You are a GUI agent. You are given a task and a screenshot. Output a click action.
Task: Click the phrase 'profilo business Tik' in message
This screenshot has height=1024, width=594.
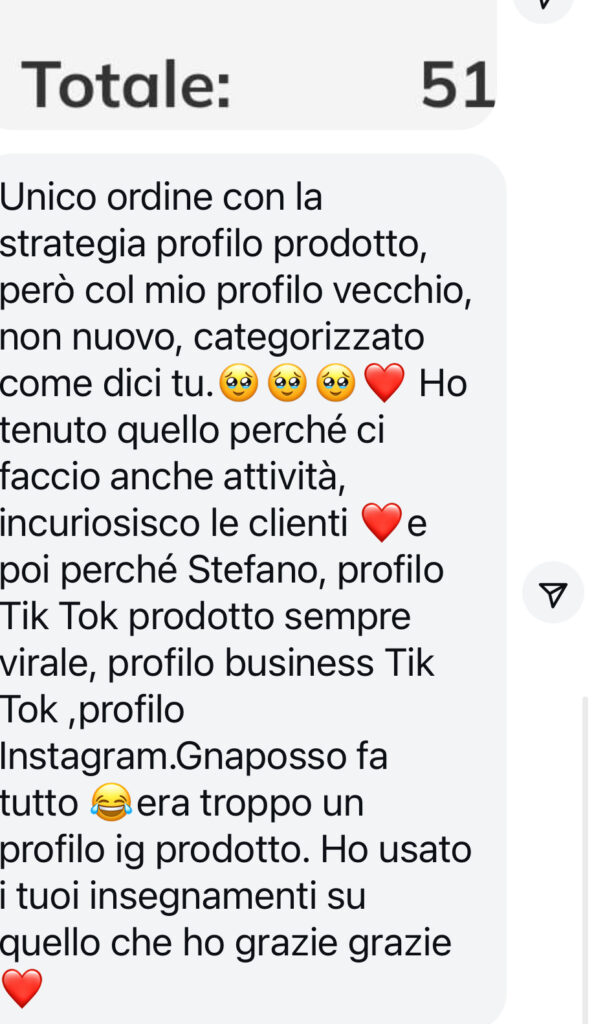270,663
